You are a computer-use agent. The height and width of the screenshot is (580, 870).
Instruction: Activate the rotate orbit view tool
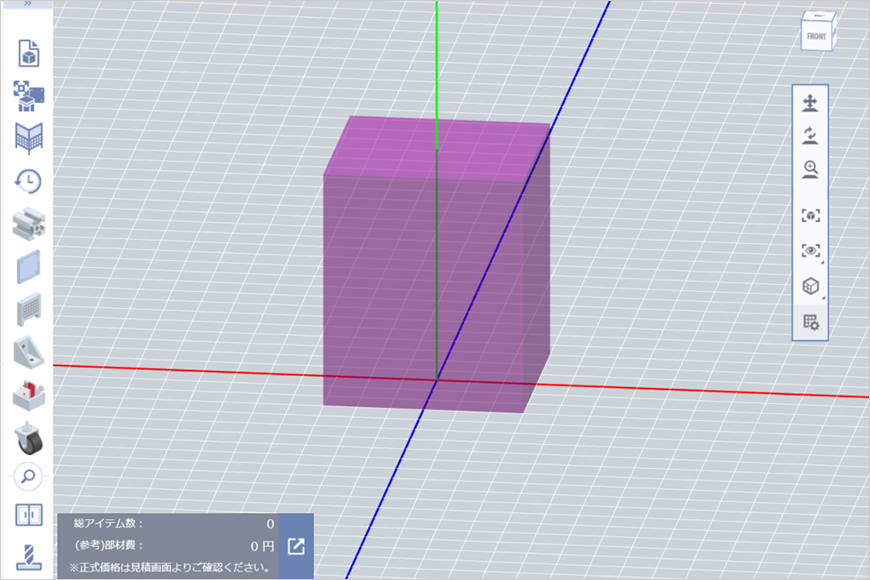(811, 136)
